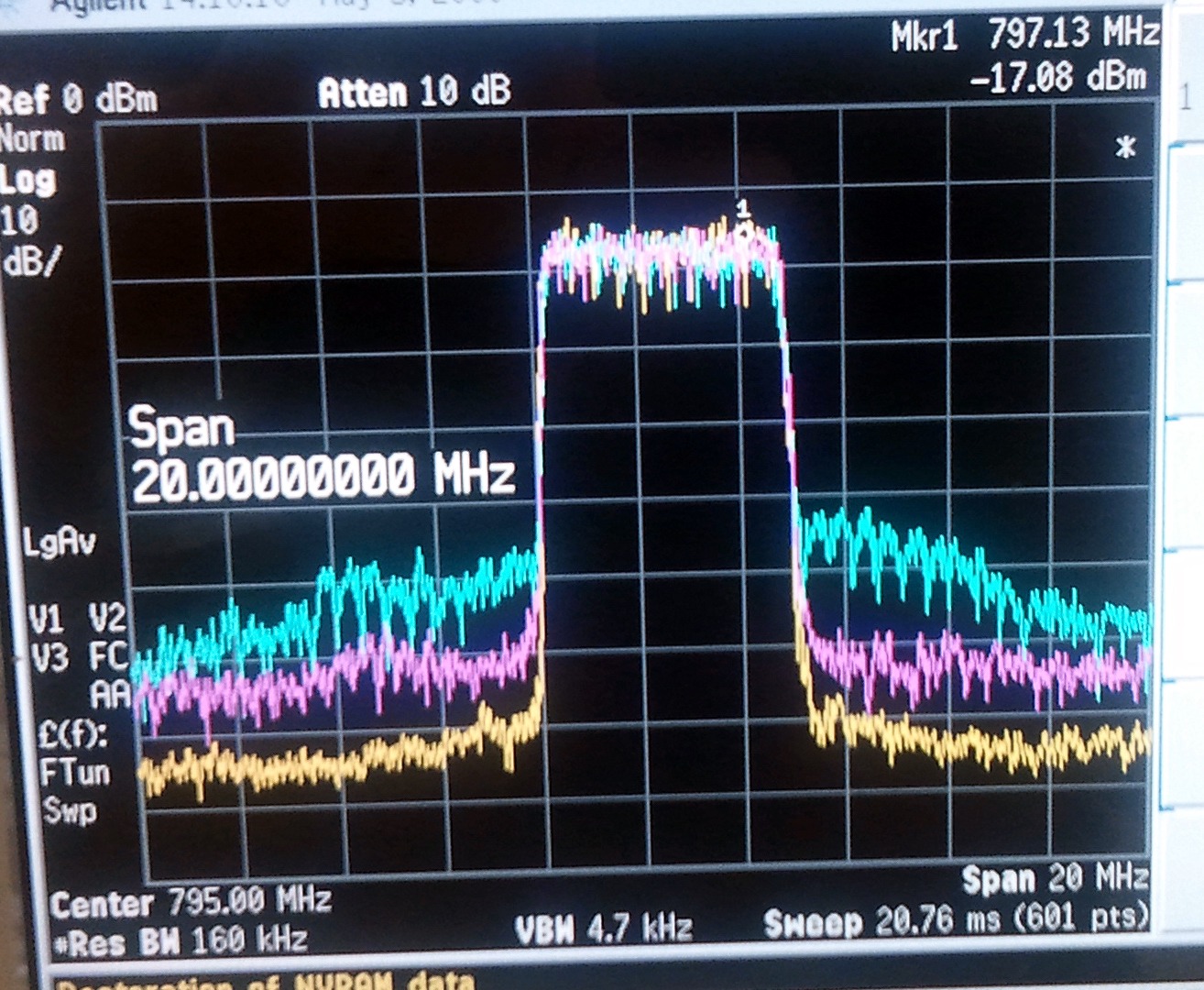The height and width of the screenshot is (990, 1204).
Task: Click the Norm detector label
Action: pyautogui.click(x=33, y=140)
